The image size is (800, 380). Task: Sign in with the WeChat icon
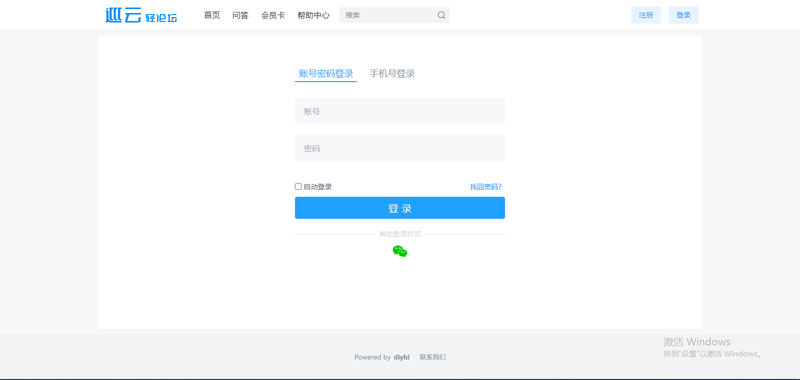coord(400,251)
